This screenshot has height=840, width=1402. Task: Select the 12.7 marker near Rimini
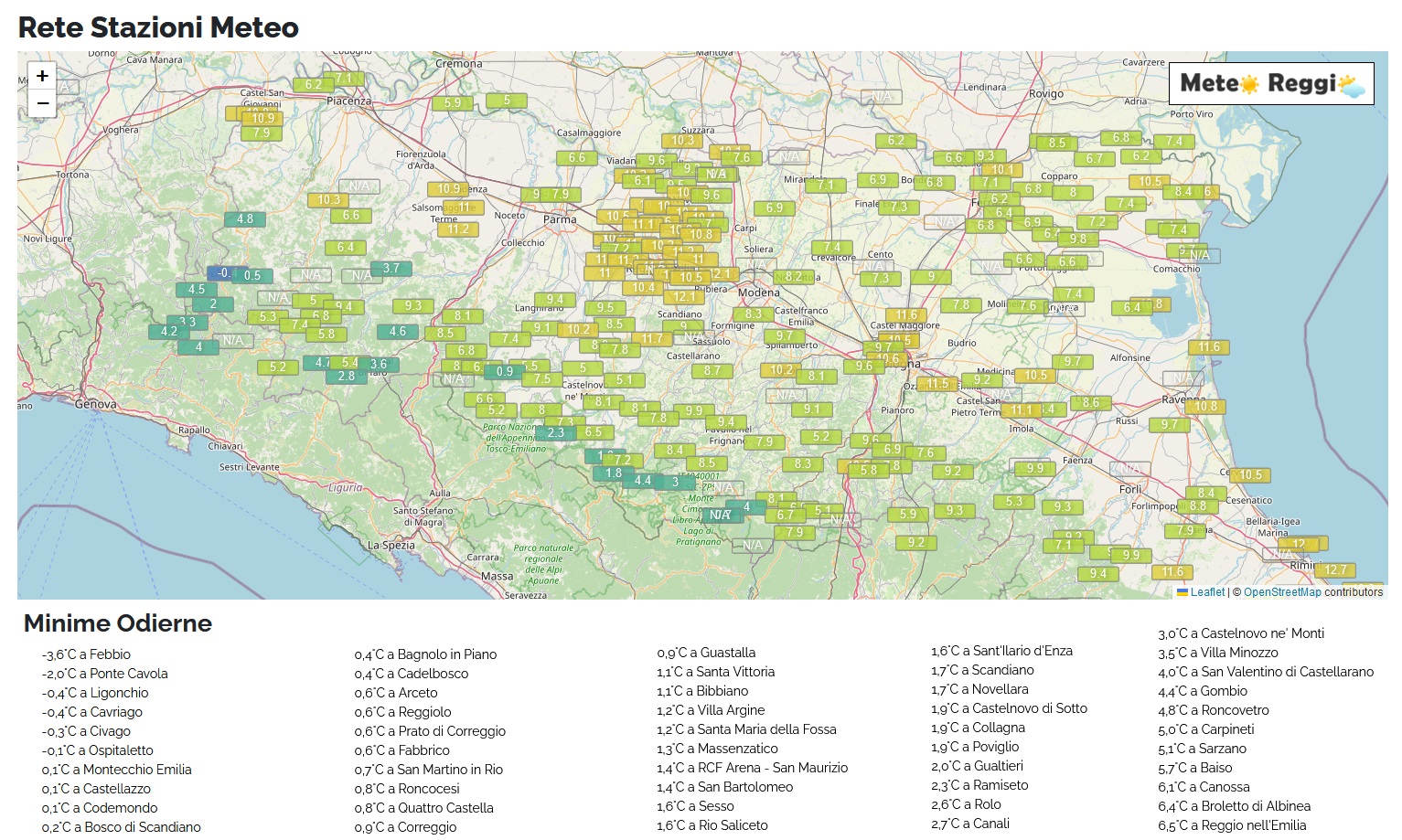pyautogui.click(x=1335, y=570)
